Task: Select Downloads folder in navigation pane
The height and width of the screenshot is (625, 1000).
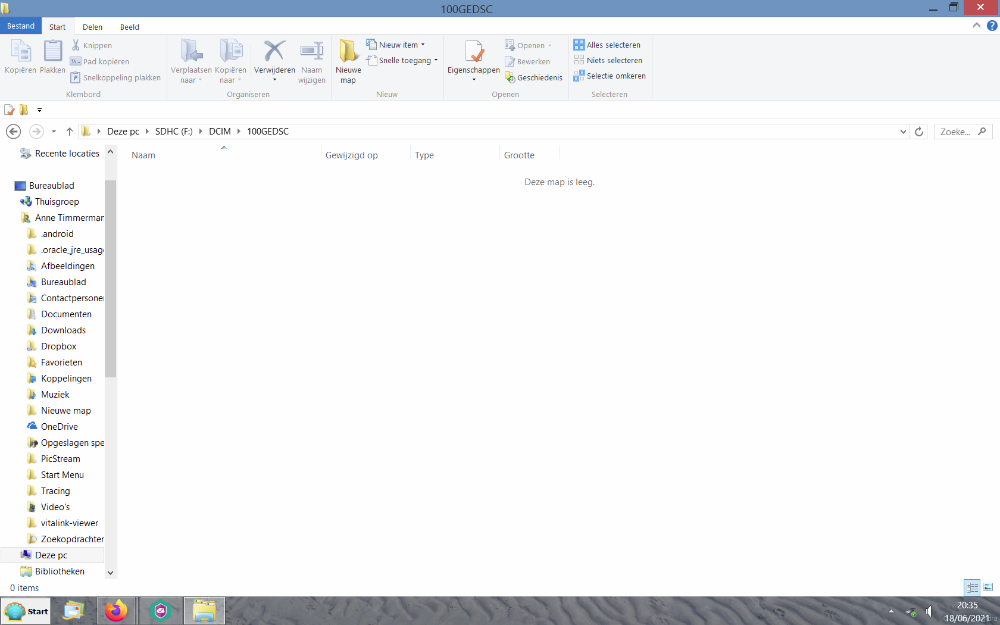Action: pyautogui.click(x=63, y=330)
